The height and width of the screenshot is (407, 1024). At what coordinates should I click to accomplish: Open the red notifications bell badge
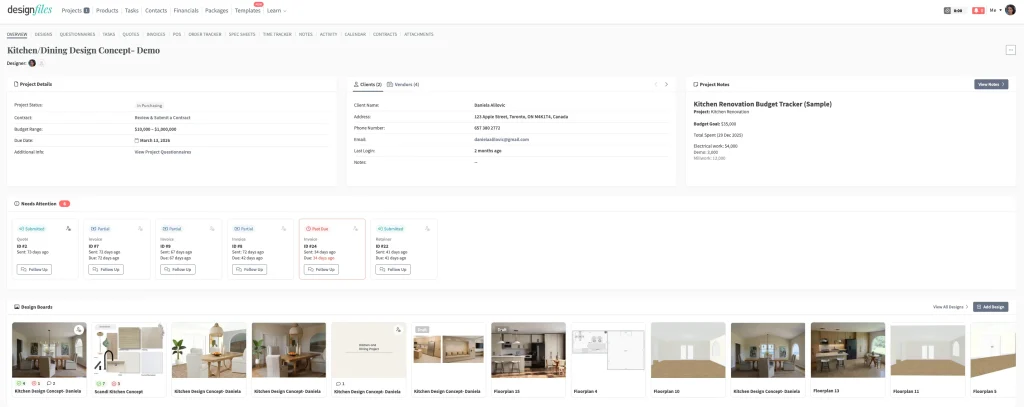click(x=978, y=10)
